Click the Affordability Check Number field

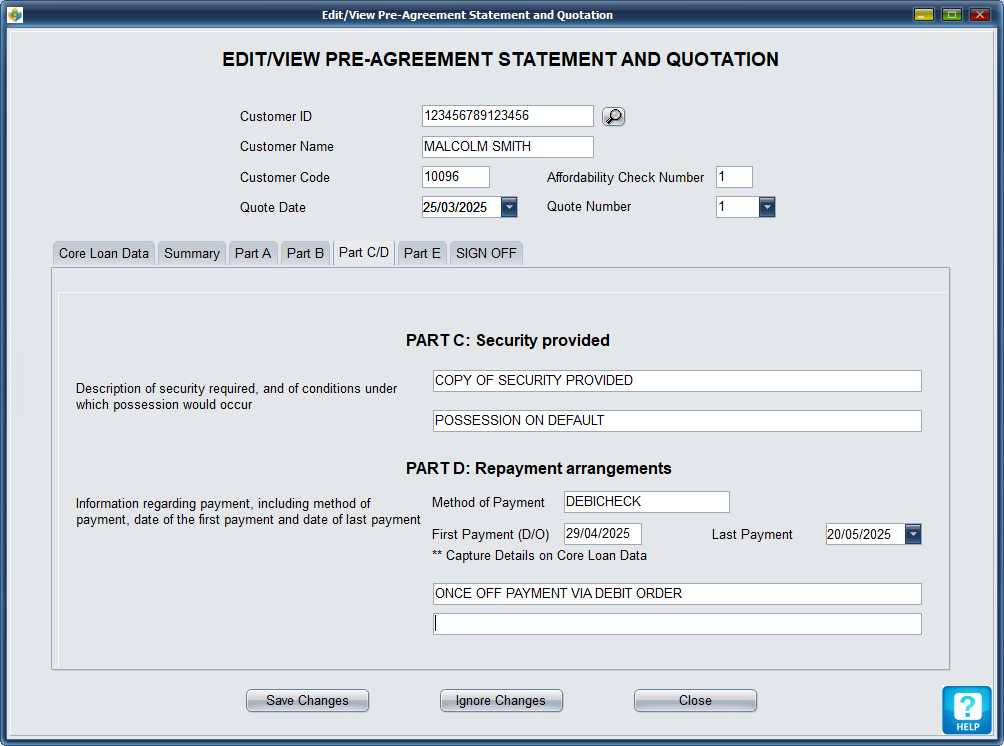click(734, 177)
